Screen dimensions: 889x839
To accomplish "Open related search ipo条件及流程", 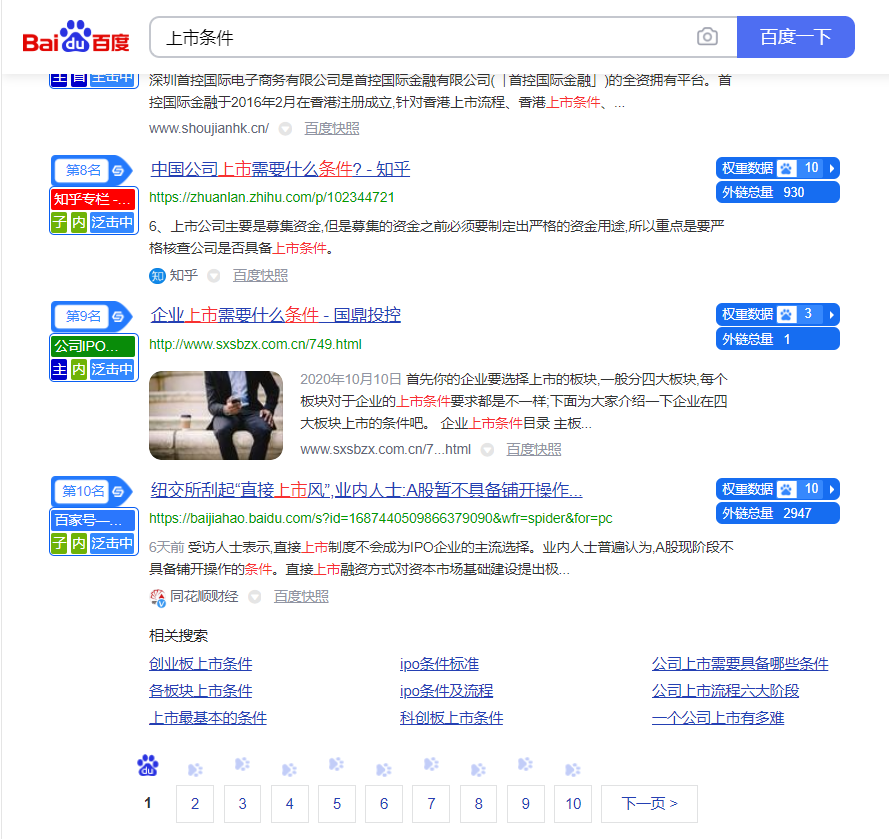I will click(x=447, y=691).
